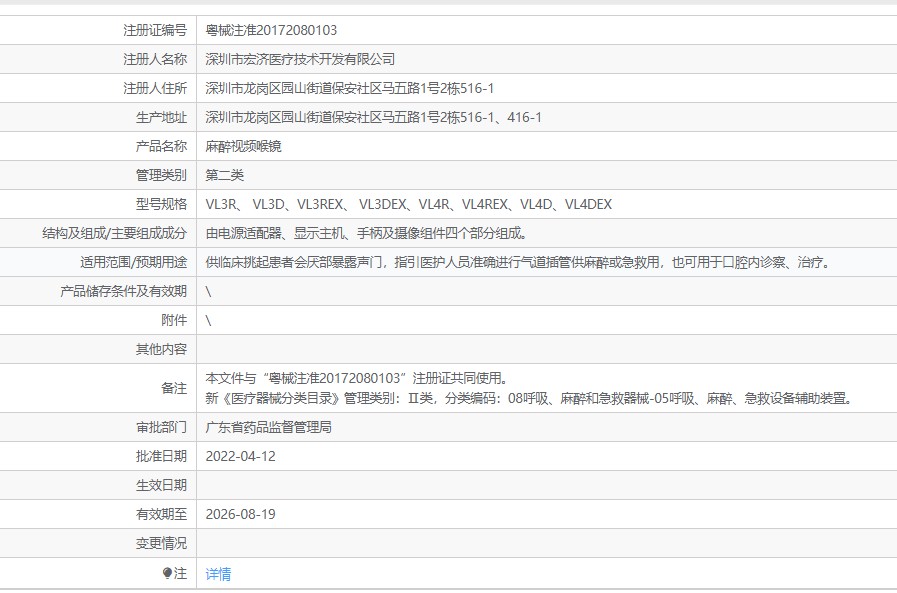
Task: Select the model list starting with VL3R
Action: (x=408, y=204)
